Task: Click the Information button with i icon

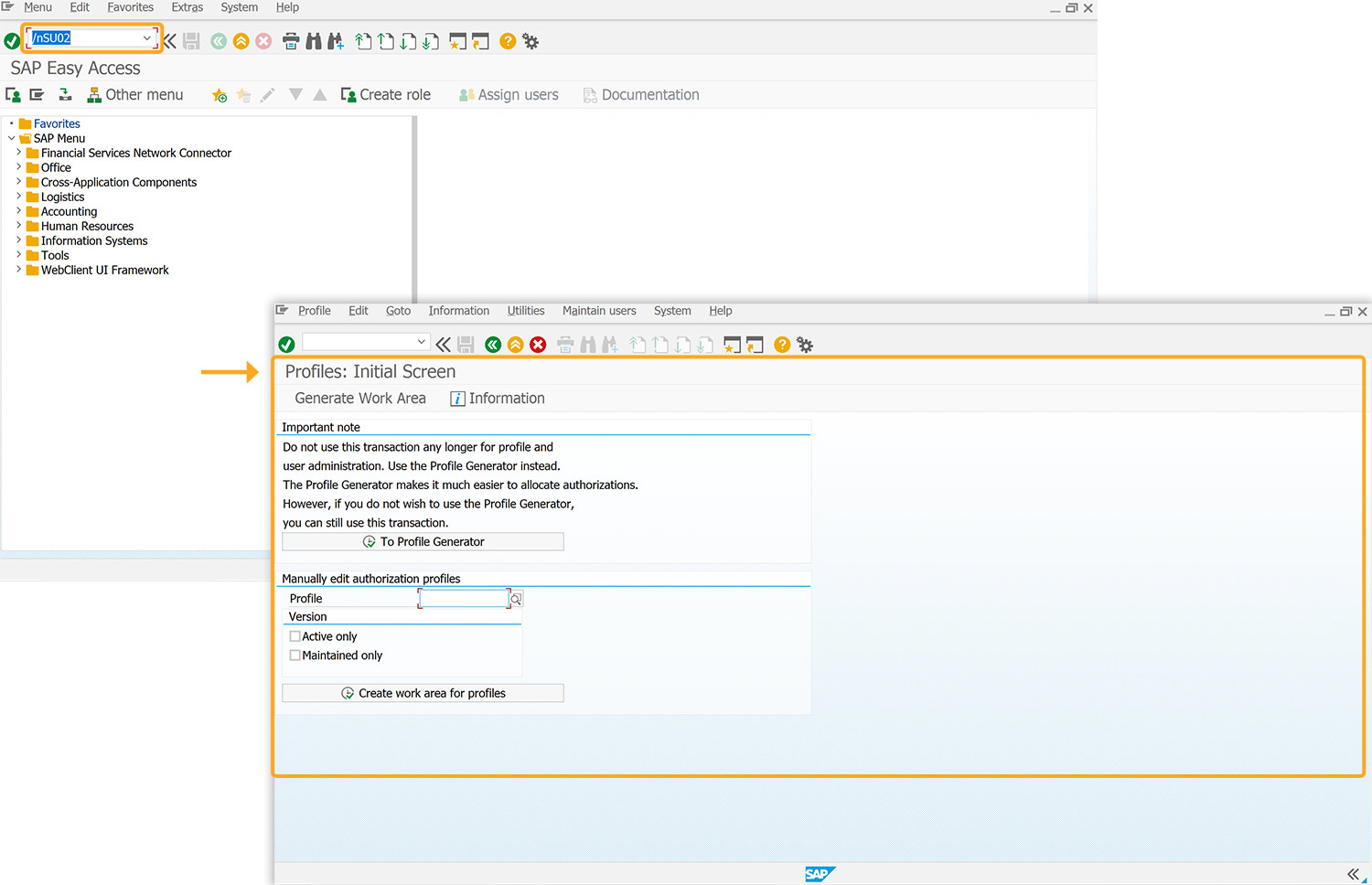Action: click(498, 399)
